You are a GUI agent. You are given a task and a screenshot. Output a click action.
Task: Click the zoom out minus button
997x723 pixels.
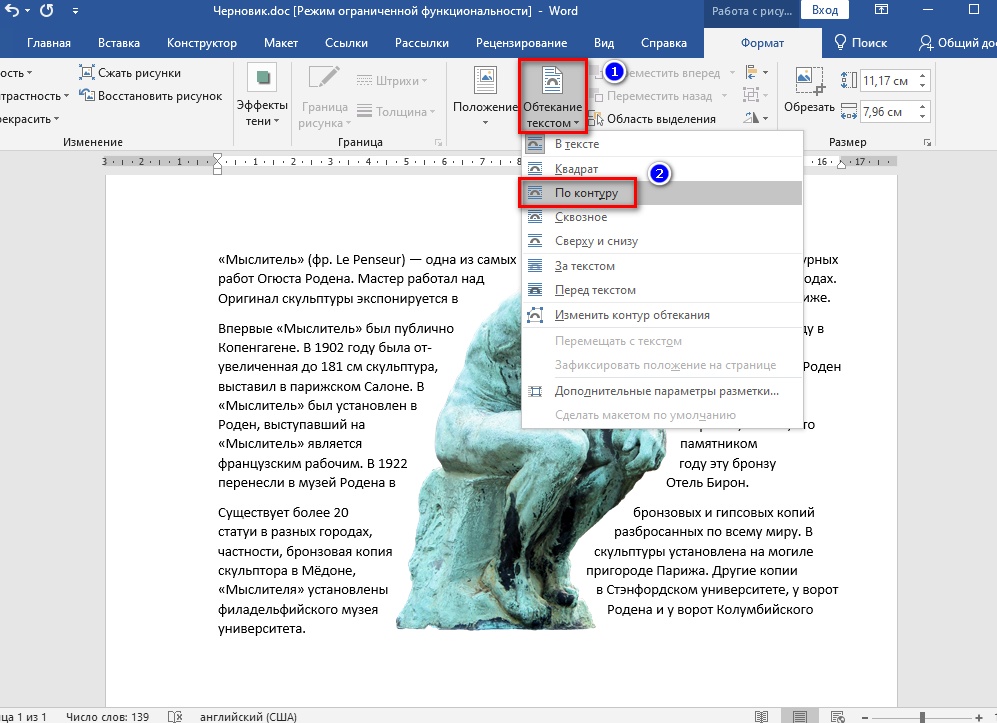pyautogui.click(x=865, y=717)
